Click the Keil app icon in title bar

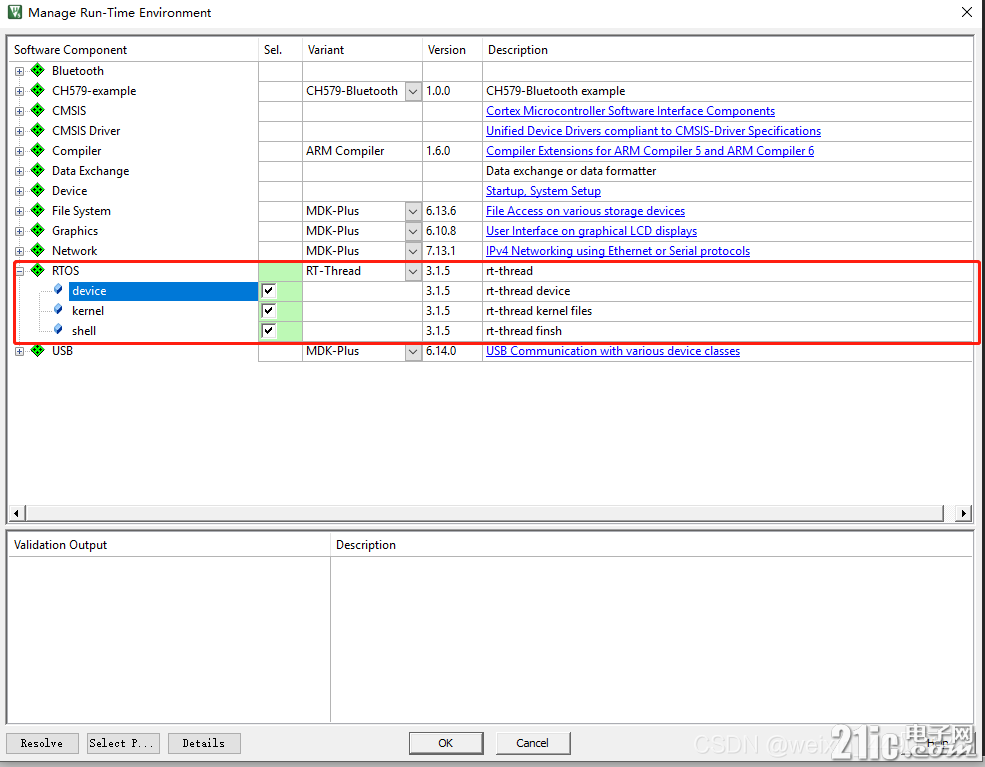[x=15, y=12]
